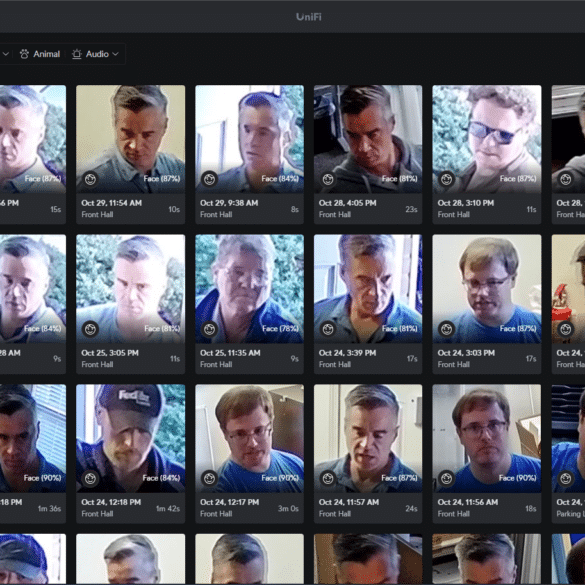Click the face icon on the Oct 25, 11:35 AM card

(x=209, y=329)
